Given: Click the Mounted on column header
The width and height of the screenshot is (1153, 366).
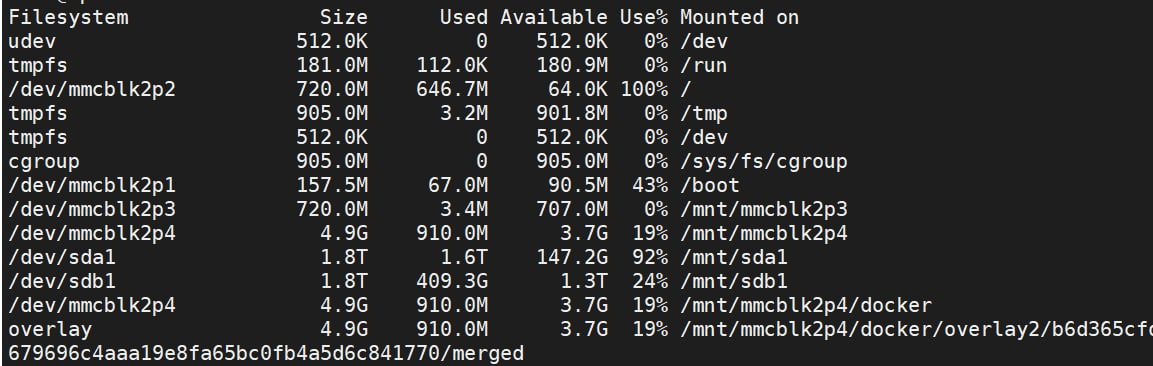Looking at the screenshot, I should click(739, 17).
